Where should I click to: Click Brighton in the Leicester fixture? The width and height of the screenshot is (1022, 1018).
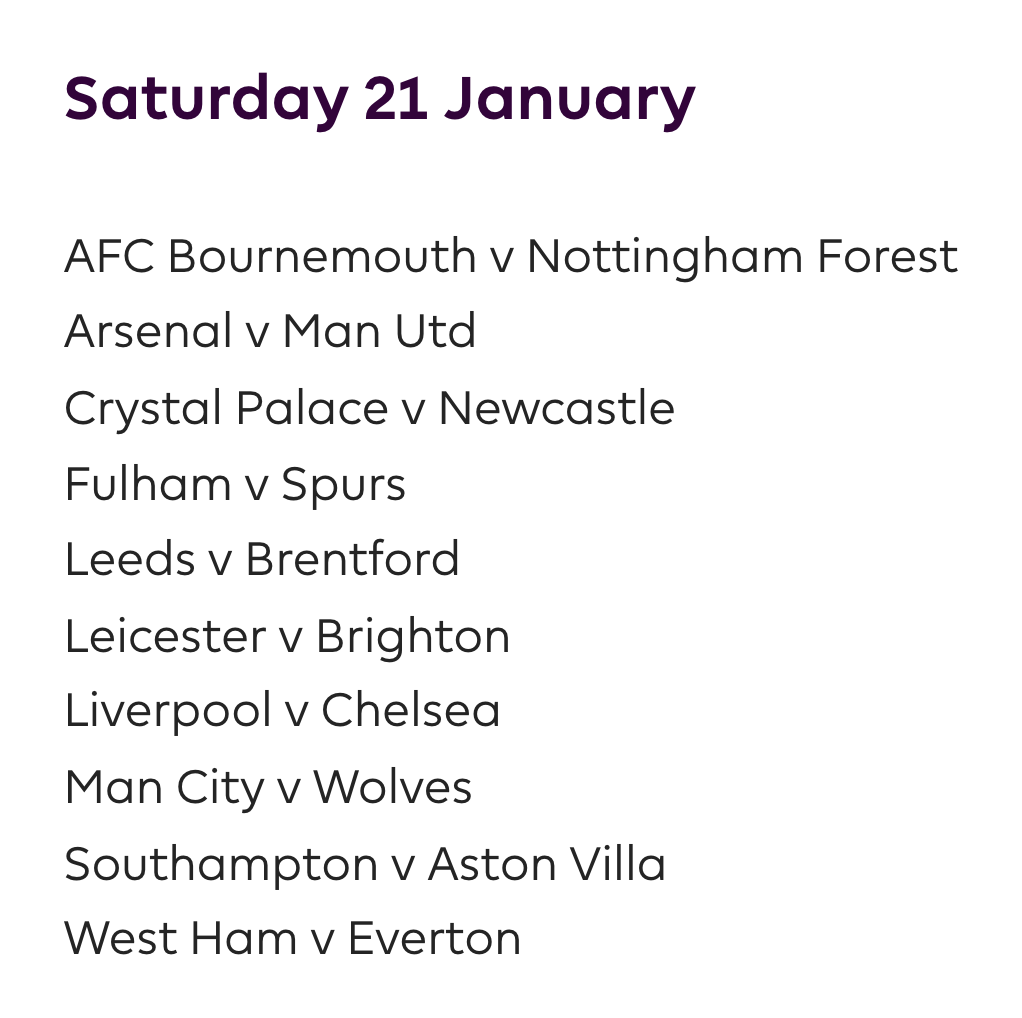point(412,636)
